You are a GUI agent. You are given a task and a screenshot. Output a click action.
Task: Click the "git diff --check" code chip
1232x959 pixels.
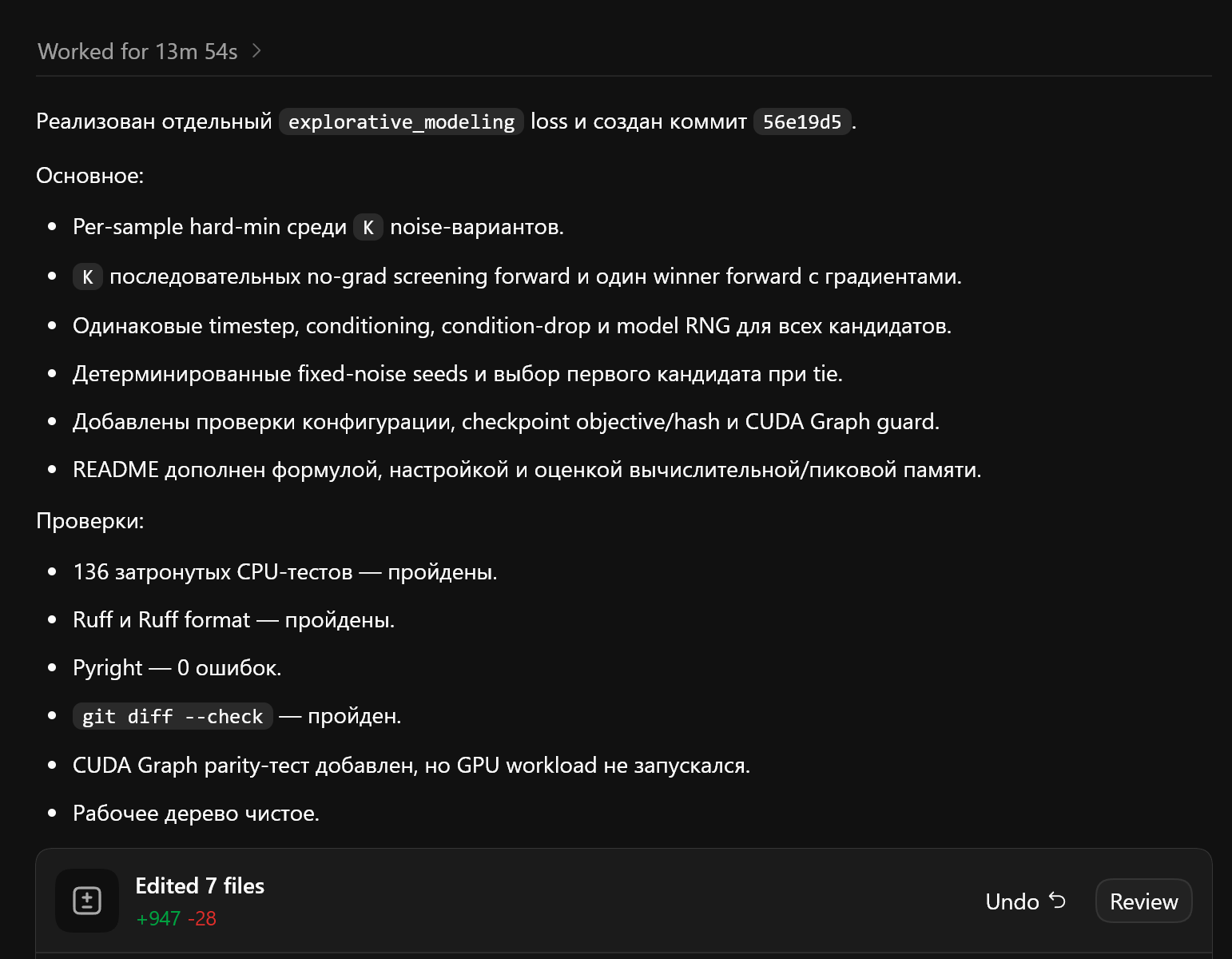[x=173, y=716]
